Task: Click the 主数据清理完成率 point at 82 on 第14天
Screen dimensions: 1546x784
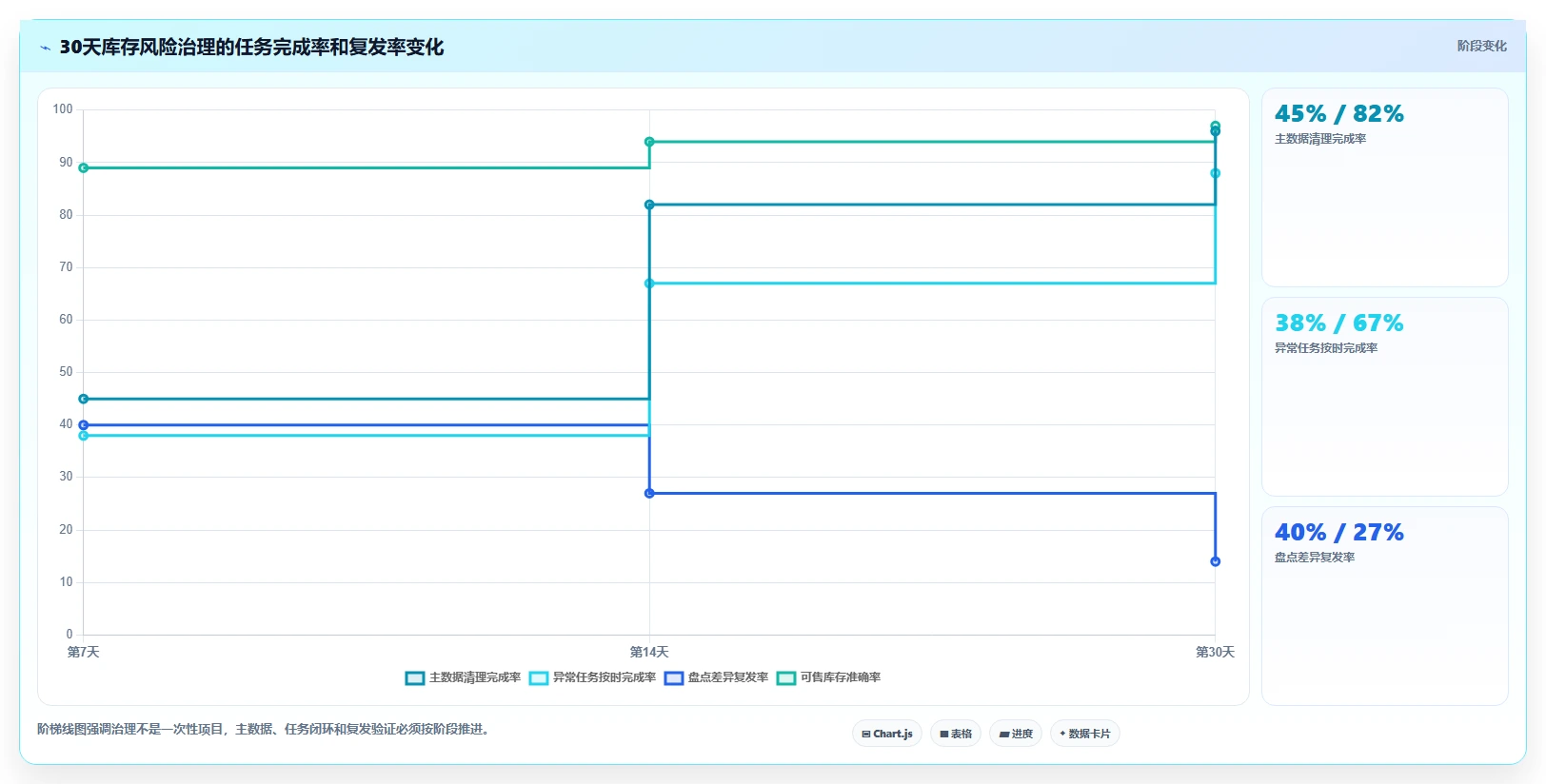Action: (x=649, y=205)
